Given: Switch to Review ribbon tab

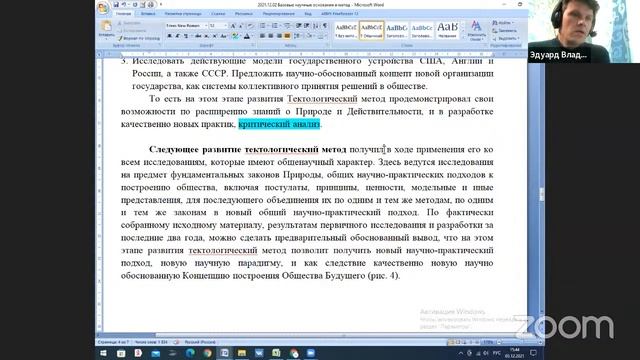Looking at the screenshot, I should pos(278,14).
